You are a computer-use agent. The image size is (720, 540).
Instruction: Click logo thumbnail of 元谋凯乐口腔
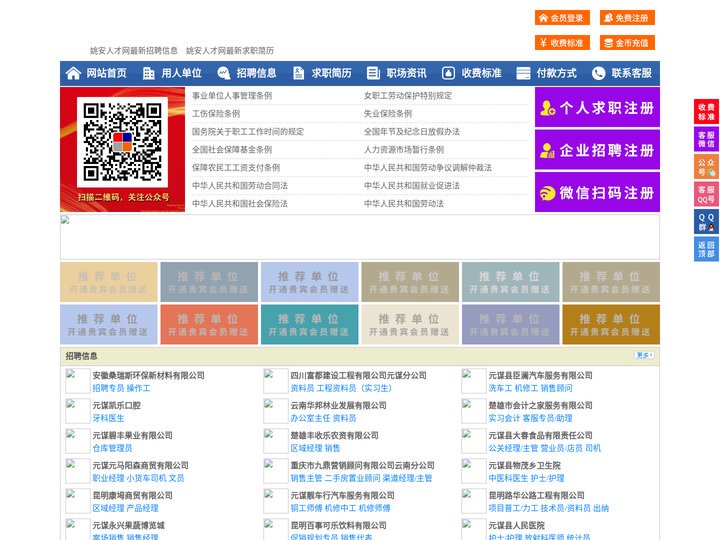77,411
